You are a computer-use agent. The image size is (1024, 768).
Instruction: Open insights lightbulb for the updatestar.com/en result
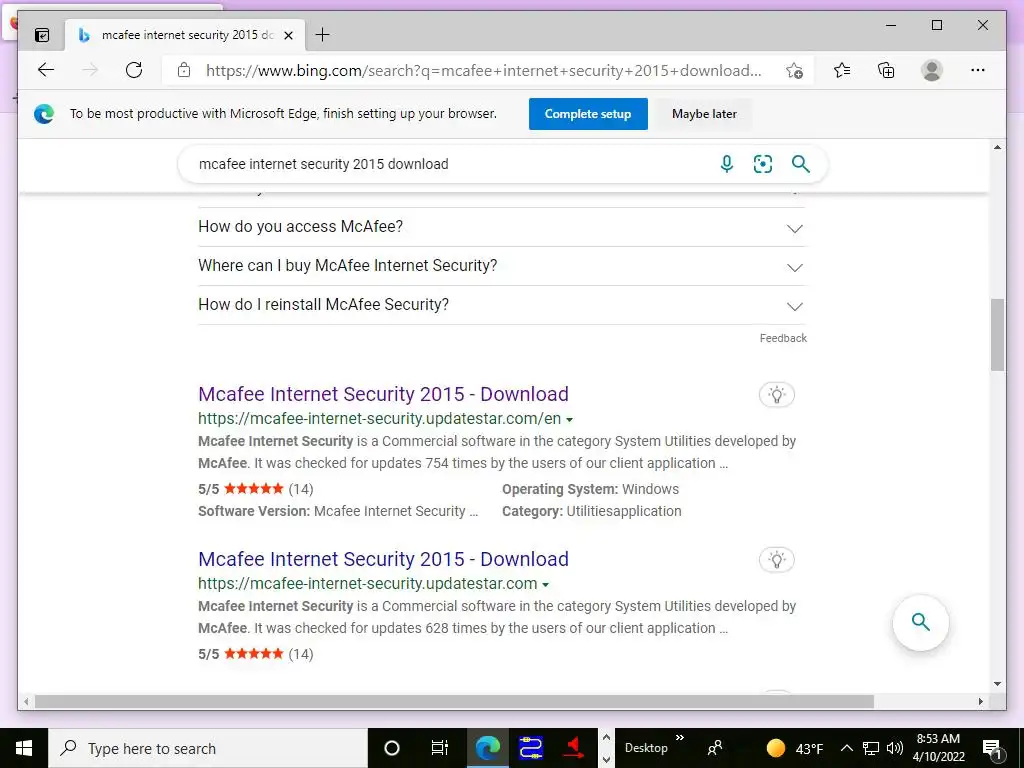(x=776, y=394)
